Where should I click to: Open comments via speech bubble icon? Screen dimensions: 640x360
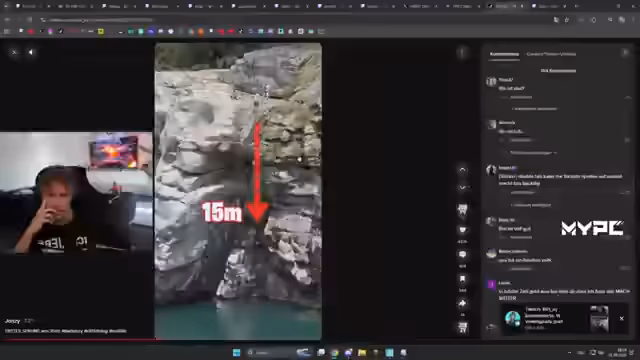462,254
